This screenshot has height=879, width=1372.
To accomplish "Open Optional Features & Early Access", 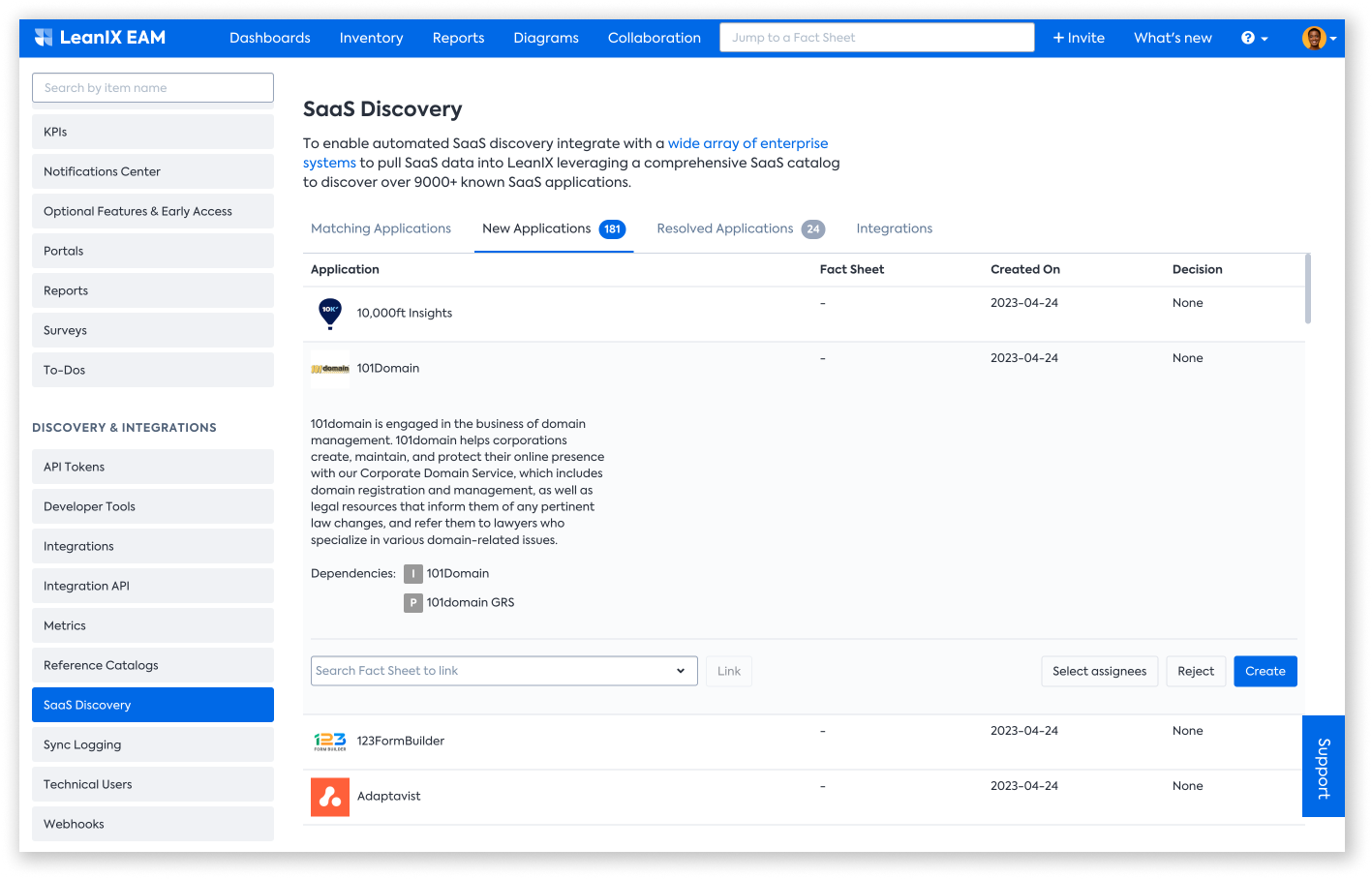I will [153, 211].
